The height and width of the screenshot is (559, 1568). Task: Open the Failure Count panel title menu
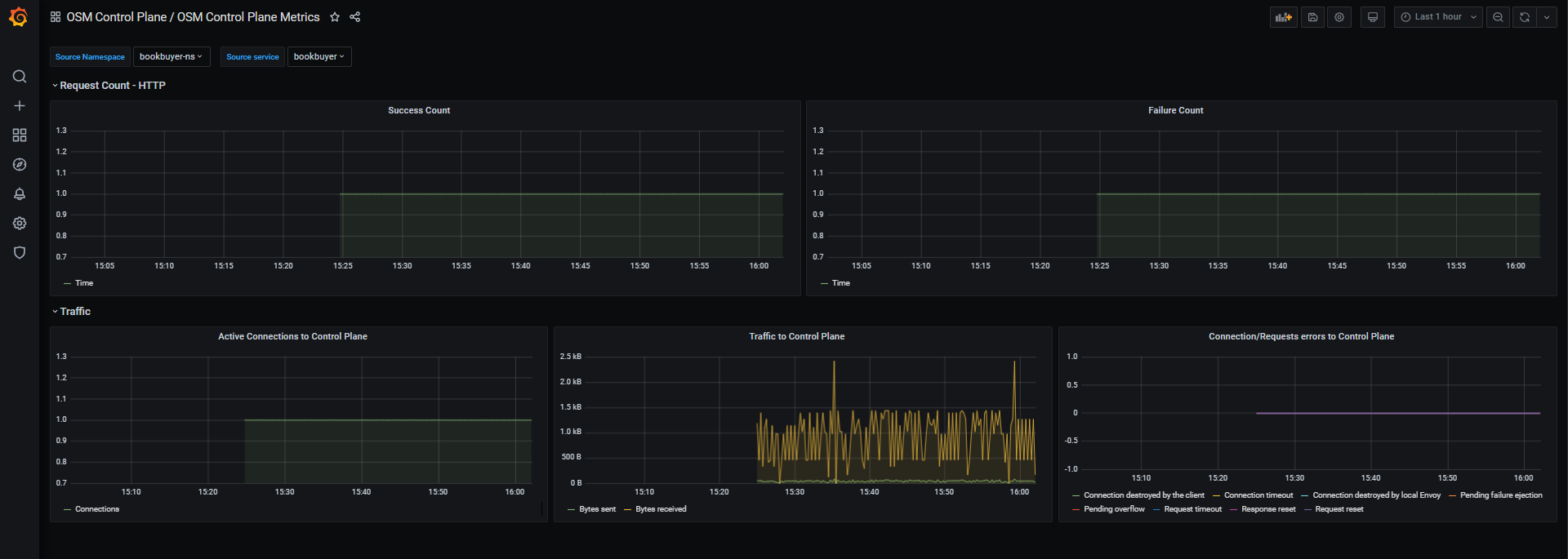(1175, 110)
